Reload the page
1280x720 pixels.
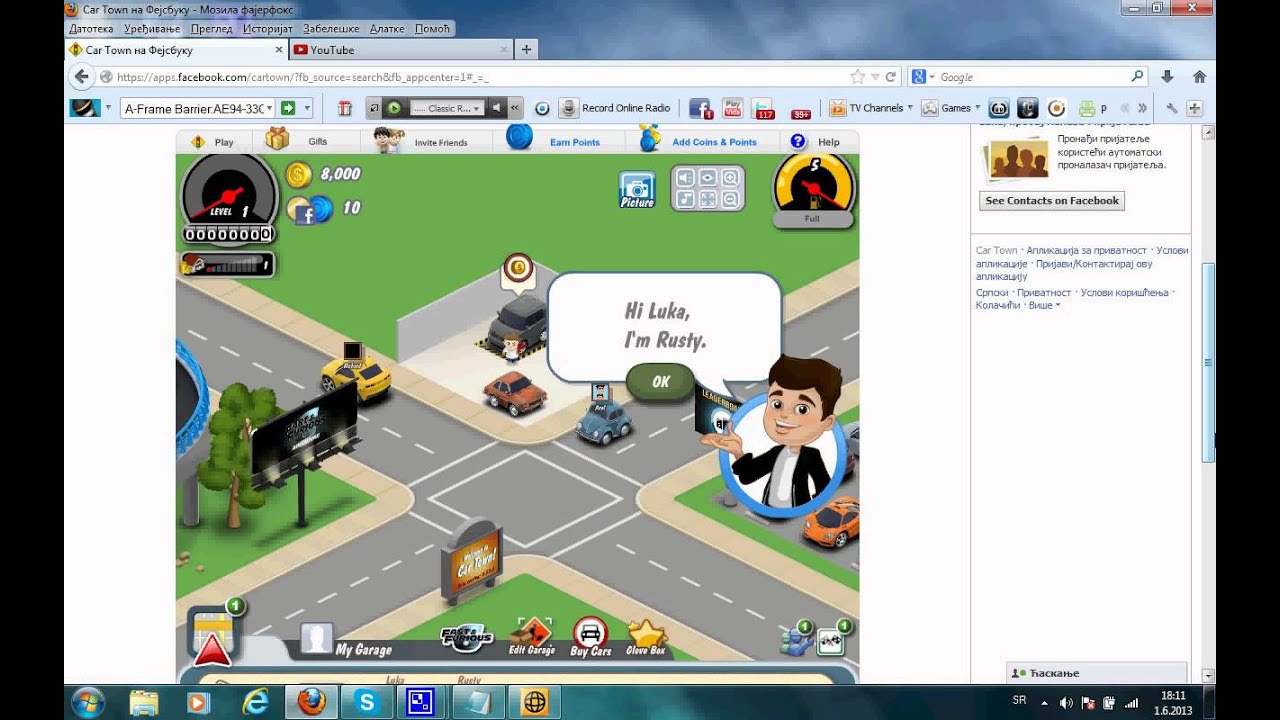(890, 77)
